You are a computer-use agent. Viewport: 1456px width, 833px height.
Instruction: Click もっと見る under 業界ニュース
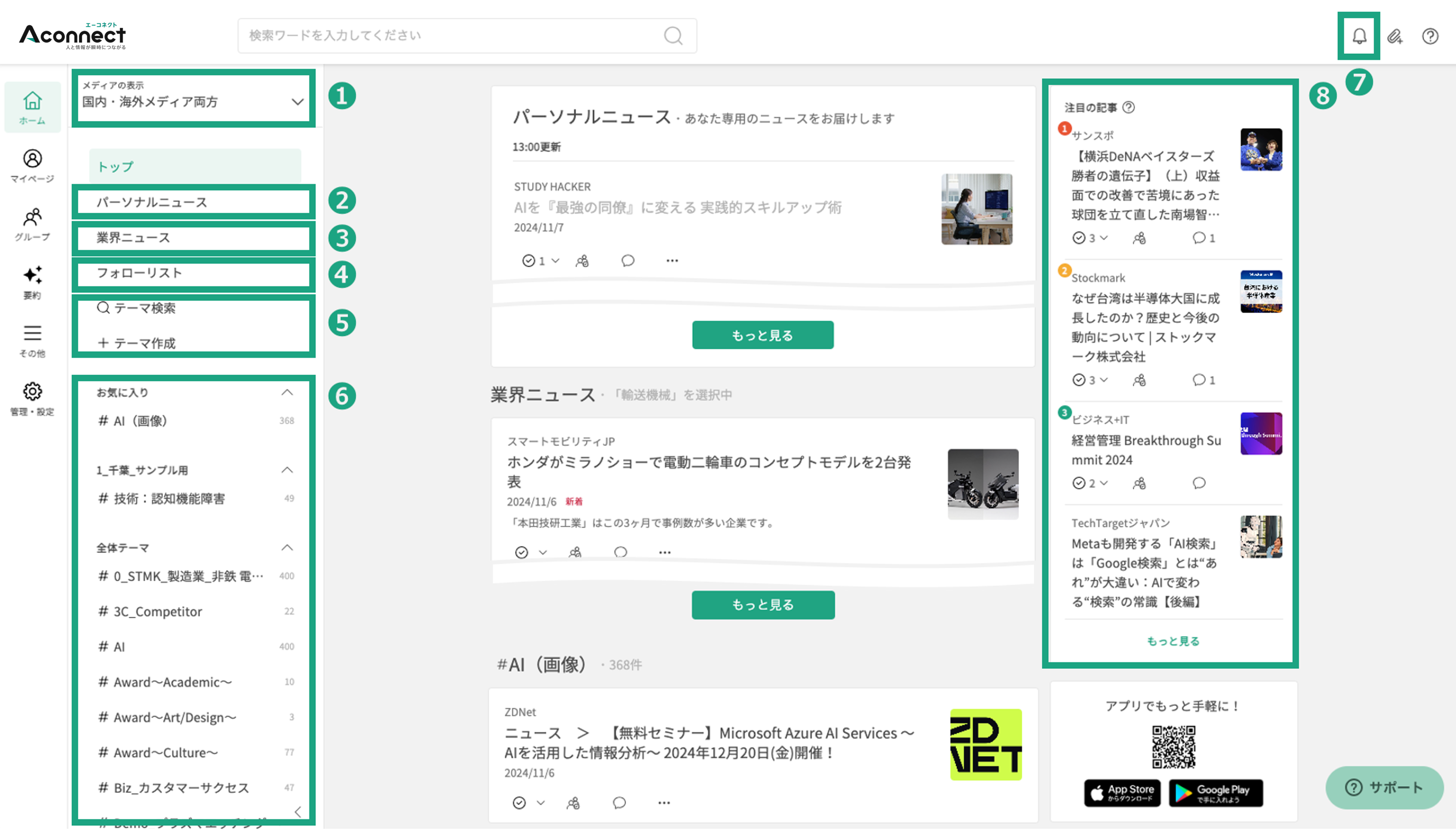[762, 605]
